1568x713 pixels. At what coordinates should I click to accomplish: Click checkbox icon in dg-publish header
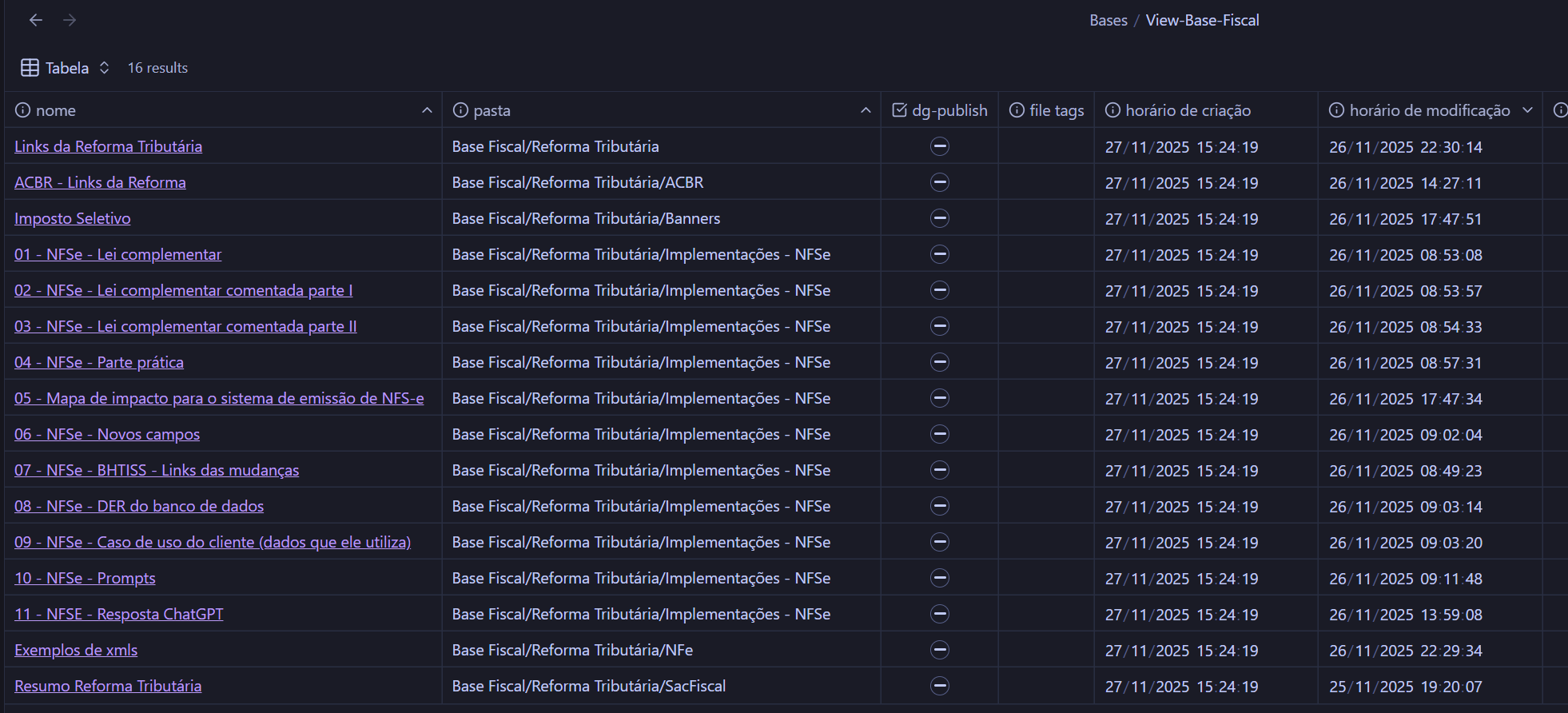coord(899,110)
